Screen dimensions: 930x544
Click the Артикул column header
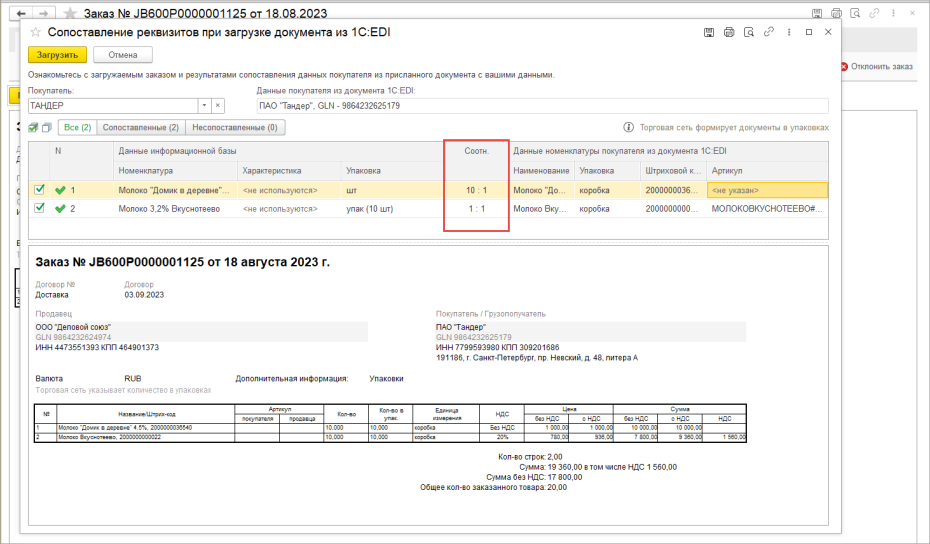[x=767, y=170]
